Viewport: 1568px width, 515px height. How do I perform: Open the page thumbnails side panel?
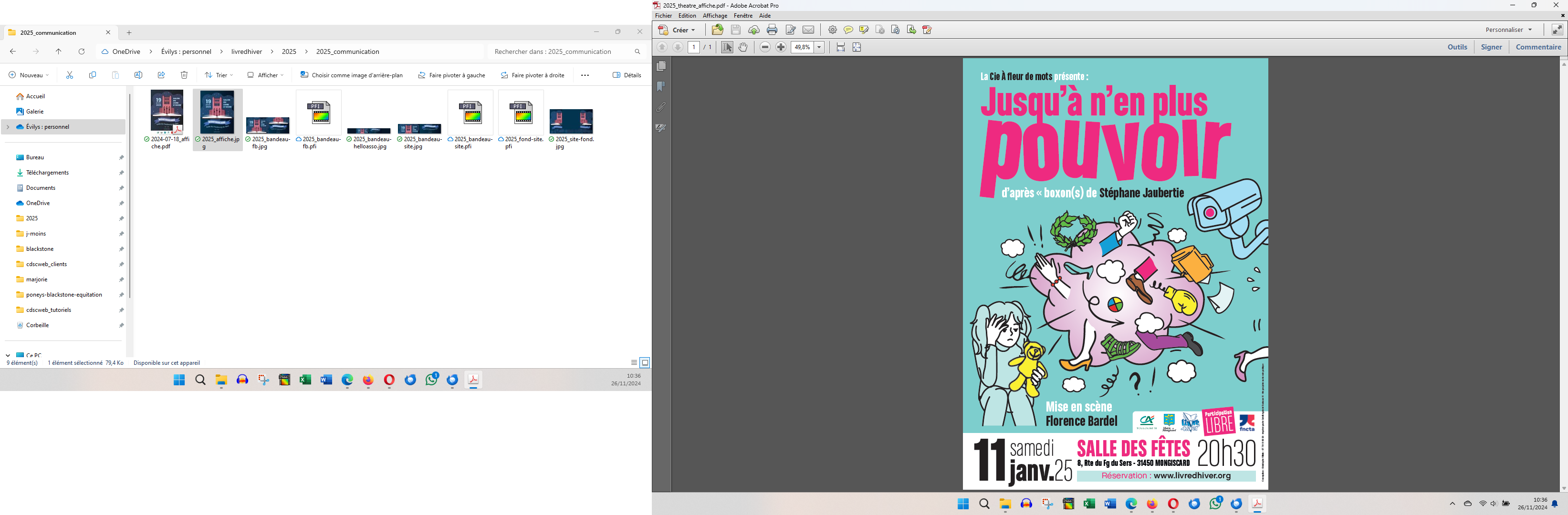(x=661, y=66)
